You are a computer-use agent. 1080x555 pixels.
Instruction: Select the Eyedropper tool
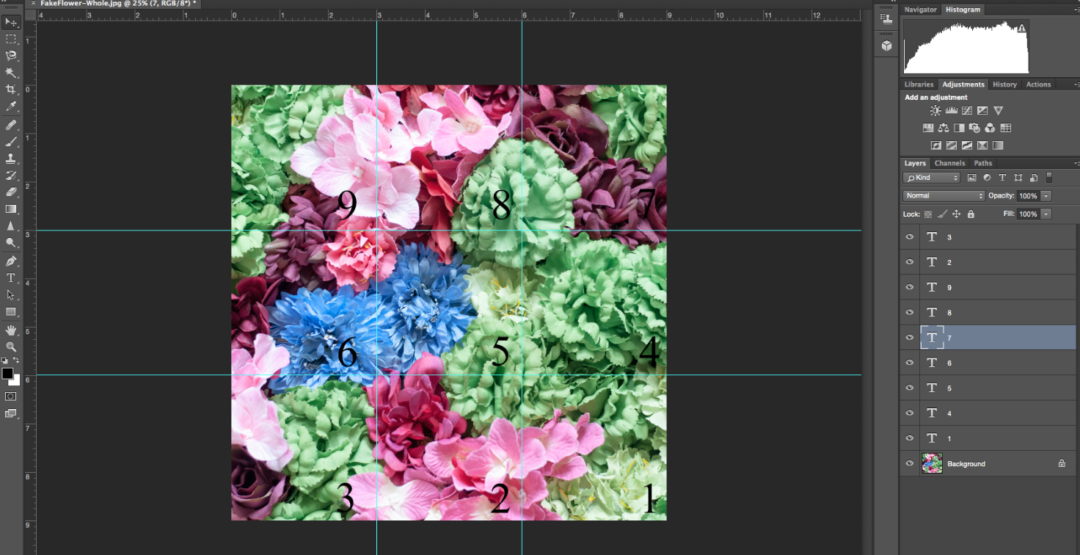[x=11, y=107]
